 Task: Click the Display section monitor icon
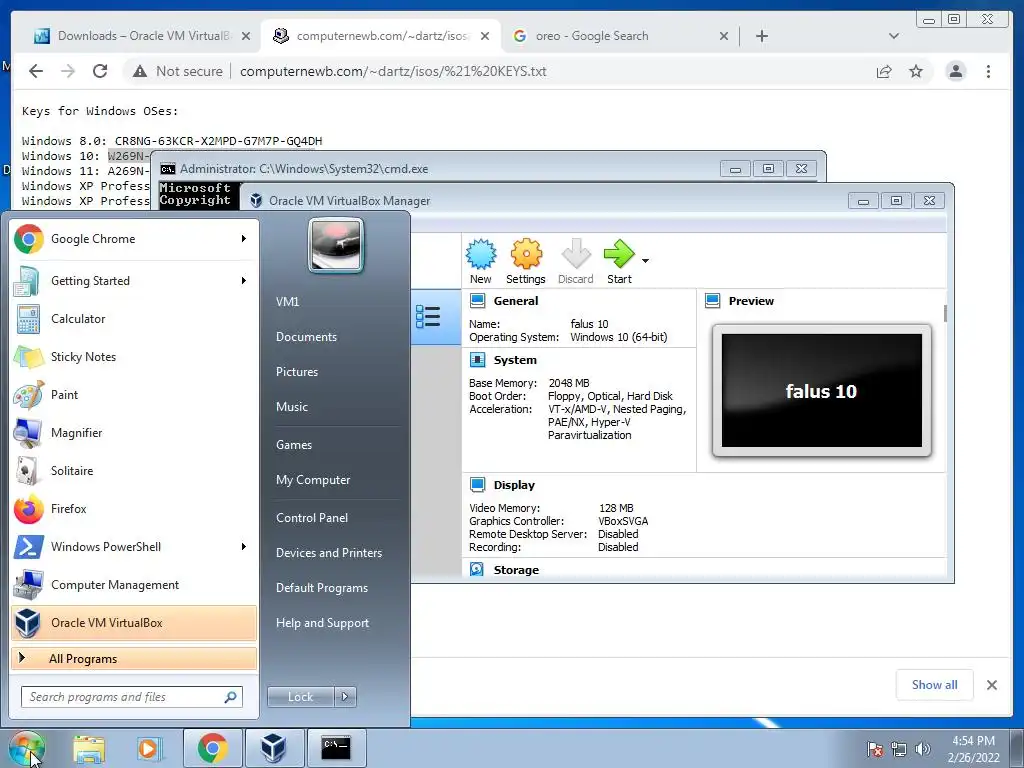[x=477, y=485]
